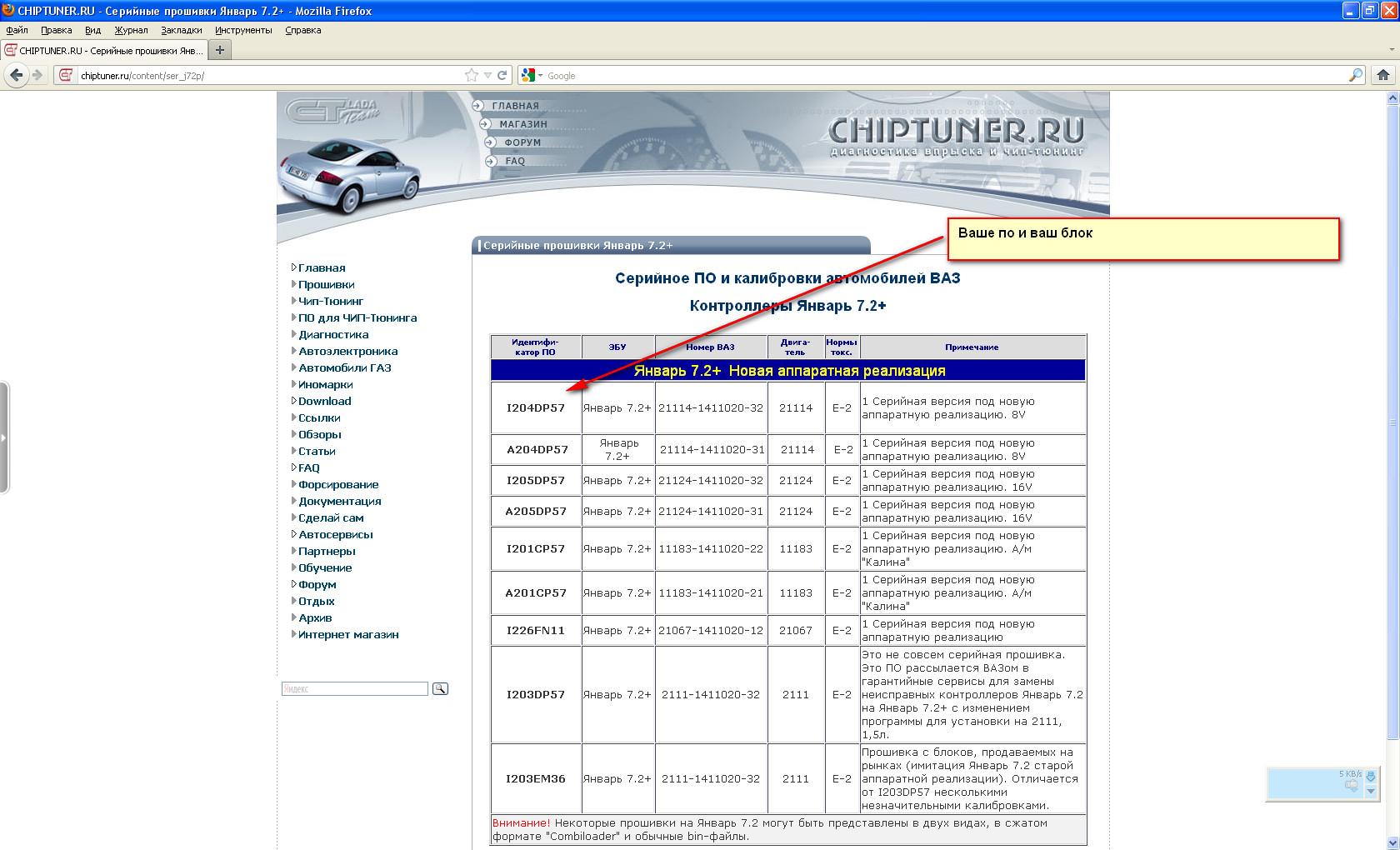Image resolution: width=1400 pixels, height=850 pixels.
Task: Click the arrow icon beside FAQ header link
Action: (491, 161)
